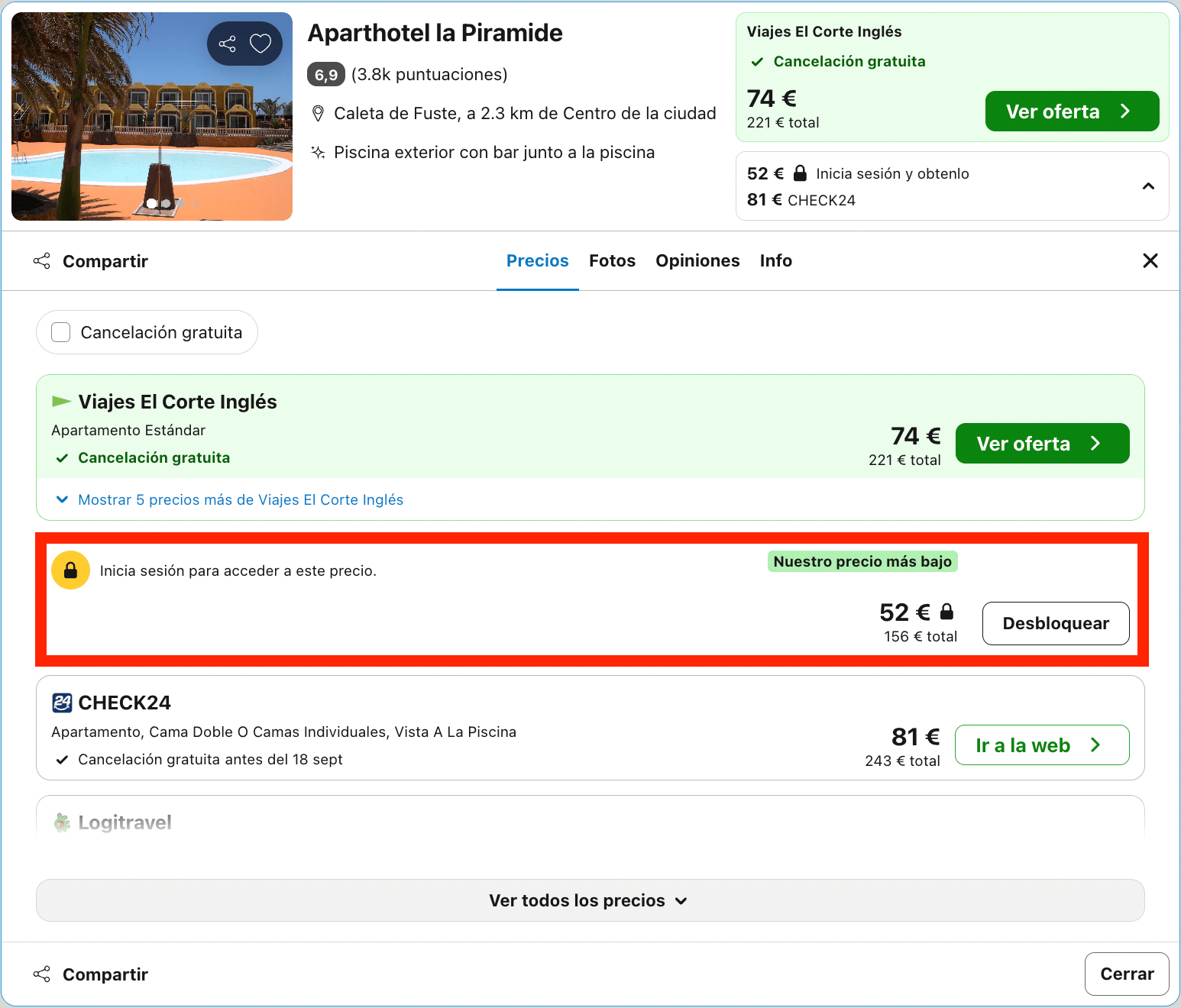The width and height of the screenshot is (1181, 1008).
Task: Open the Fotos tab
Action: [612, 261]
